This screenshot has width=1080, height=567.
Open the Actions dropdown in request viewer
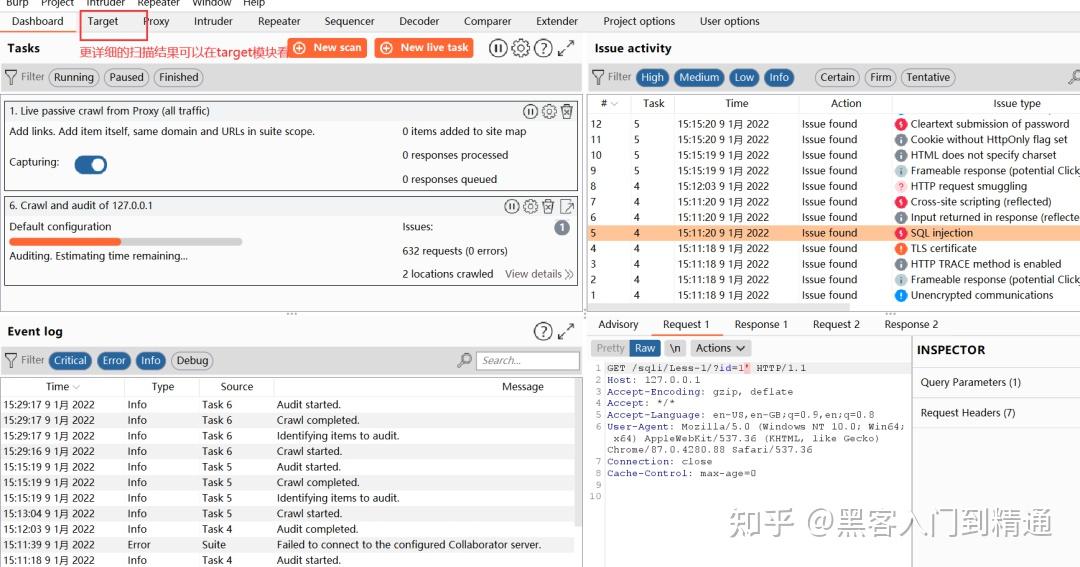(720, 348)
